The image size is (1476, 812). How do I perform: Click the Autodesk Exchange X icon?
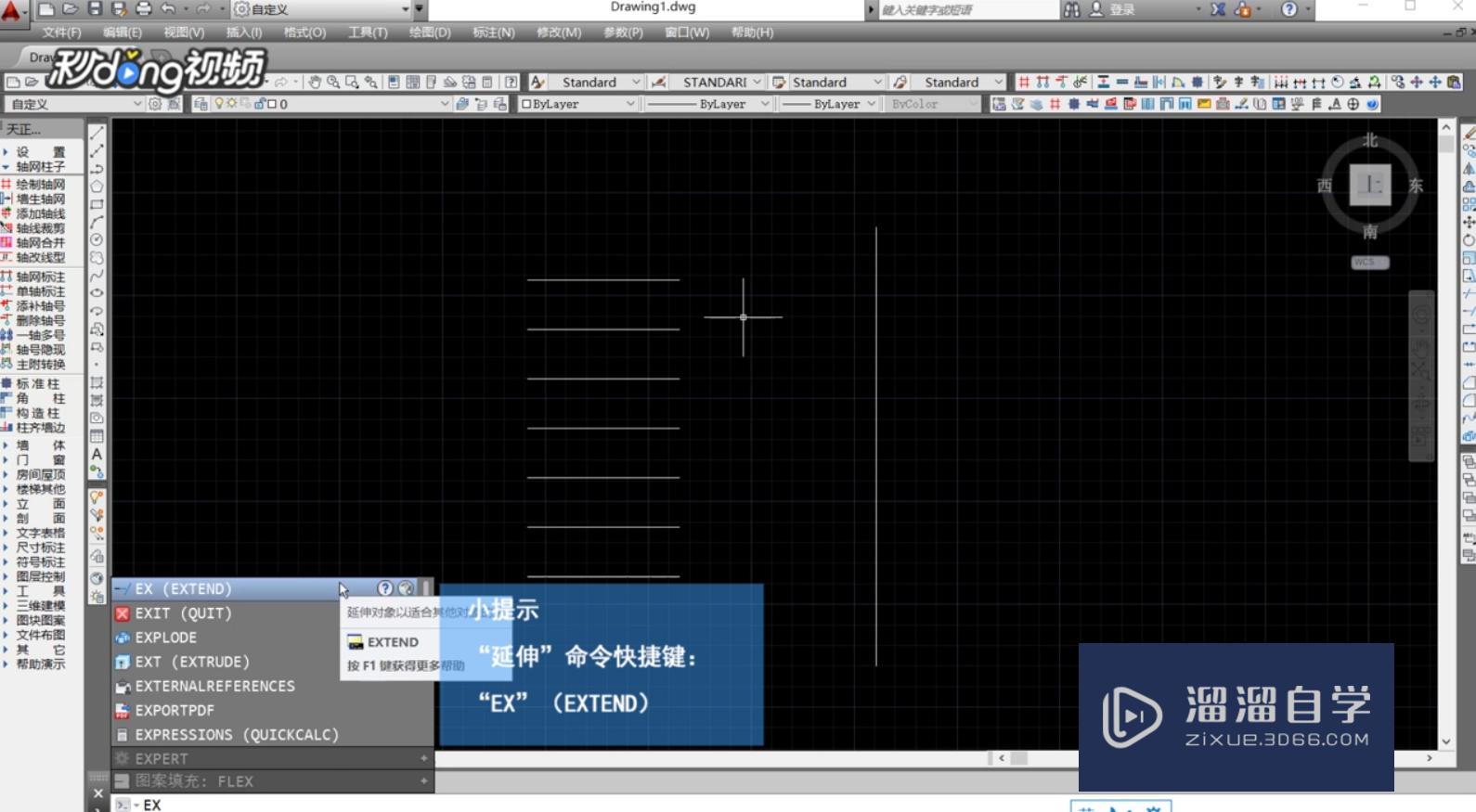pyautogui.click(x=1218, y=9)
